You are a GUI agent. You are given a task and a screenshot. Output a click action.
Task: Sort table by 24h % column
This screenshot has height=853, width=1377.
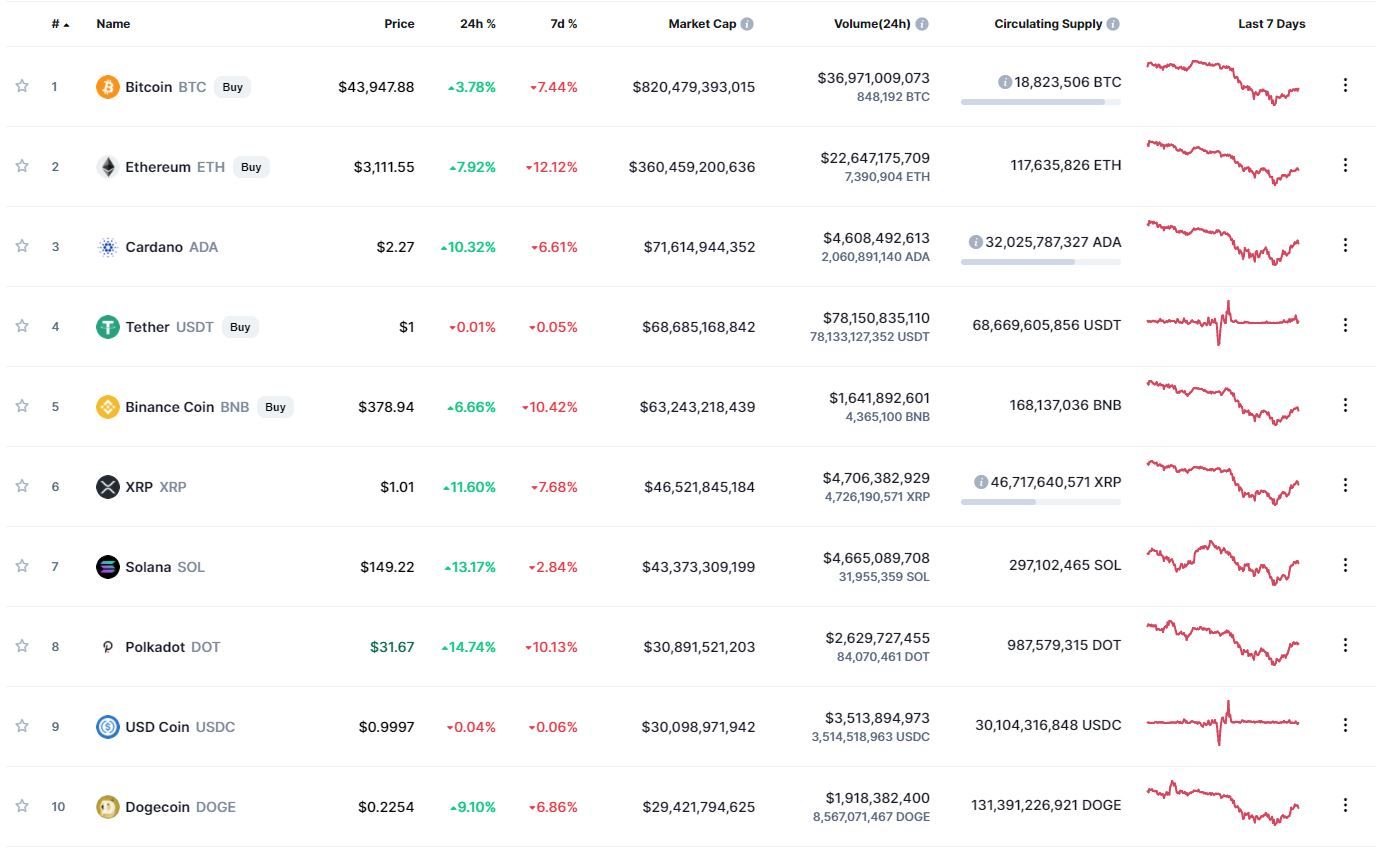(478, 24)
